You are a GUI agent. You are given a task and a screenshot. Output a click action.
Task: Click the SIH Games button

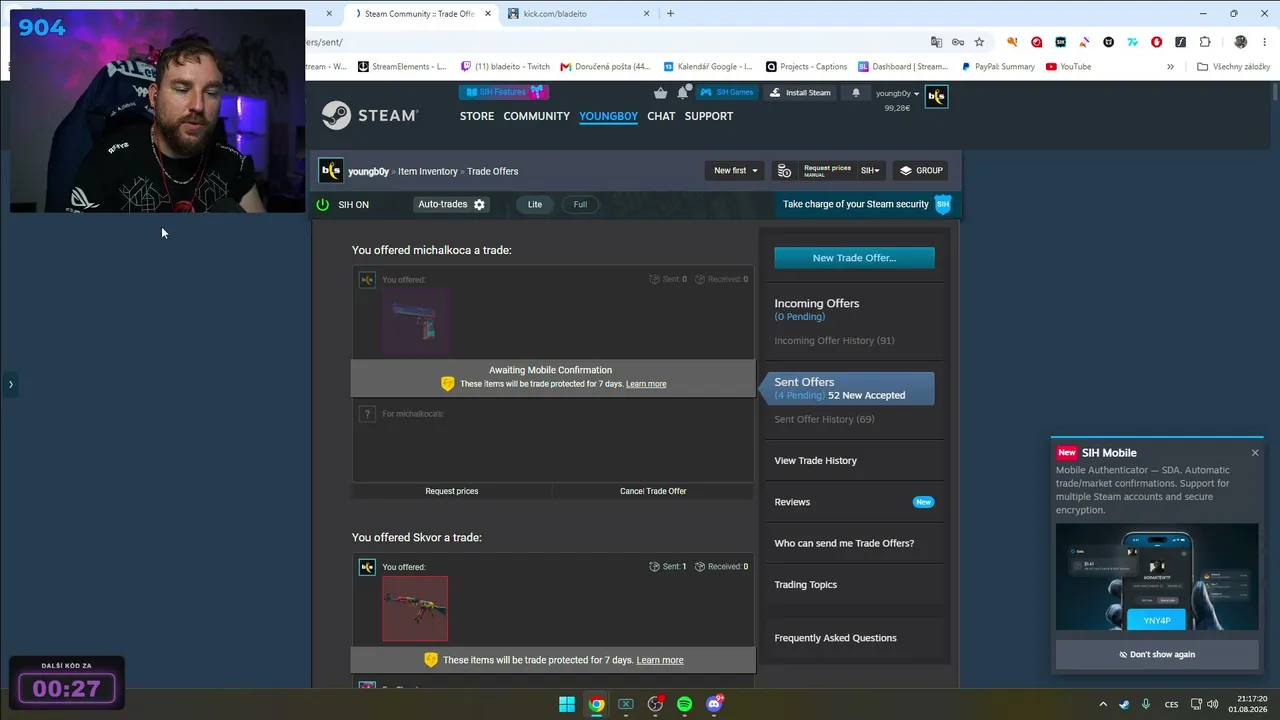coord(727,92)
